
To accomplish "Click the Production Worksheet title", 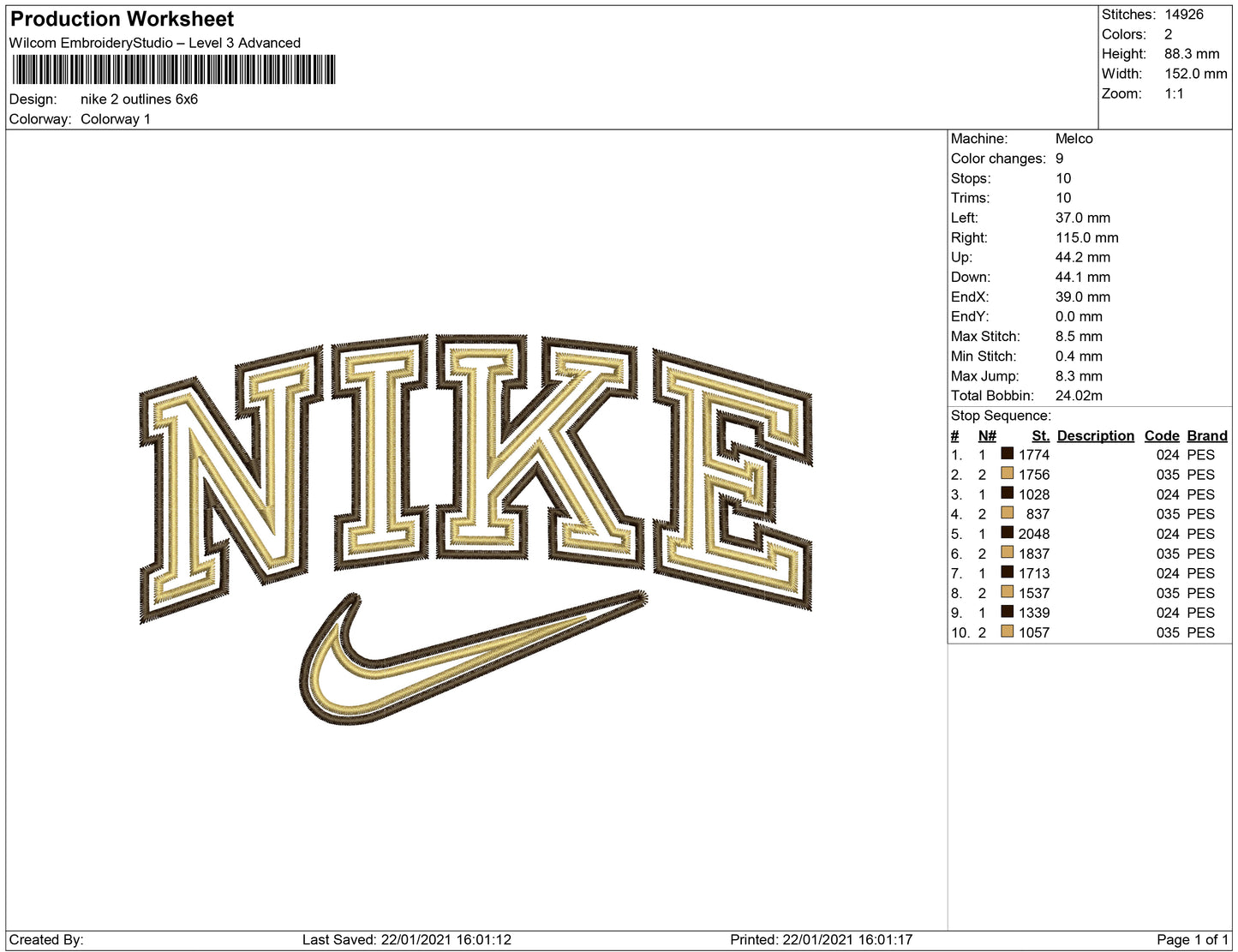I will pyautogui.click(x=122, y=19).
